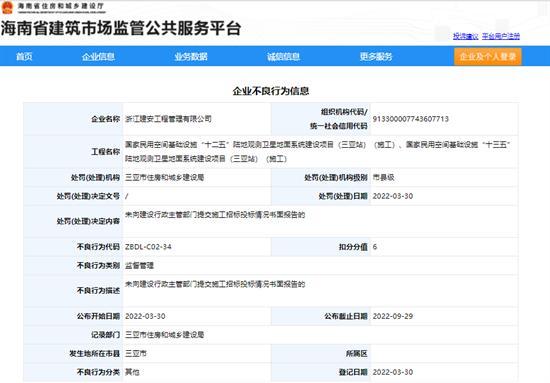Follow the 投诉建议 link
Viewport: 550px width, 383px height.
pyautogui.click(x=465, y=36)
